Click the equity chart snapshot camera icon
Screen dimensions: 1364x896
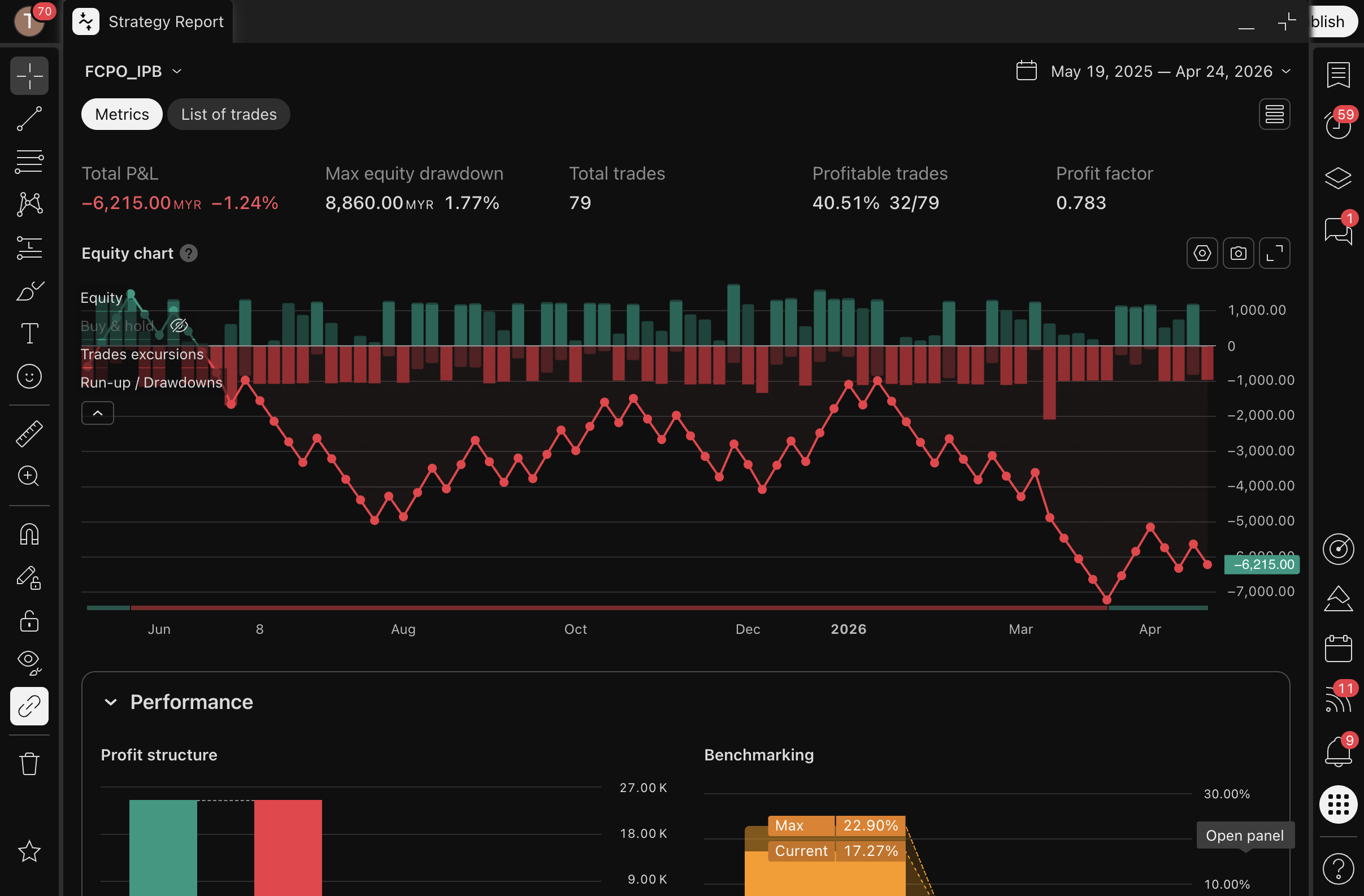1238,253
